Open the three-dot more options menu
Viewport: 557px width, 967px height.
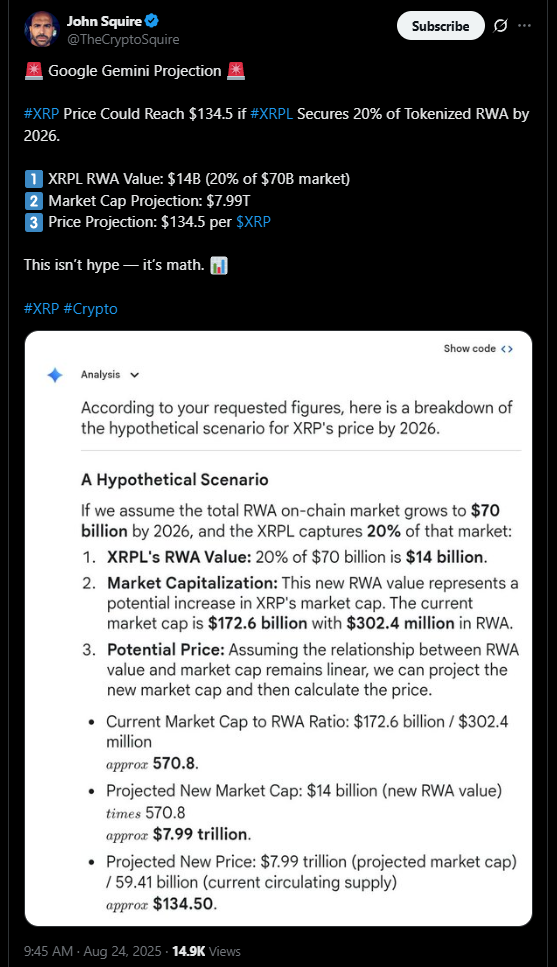click(x=524, y=26)
